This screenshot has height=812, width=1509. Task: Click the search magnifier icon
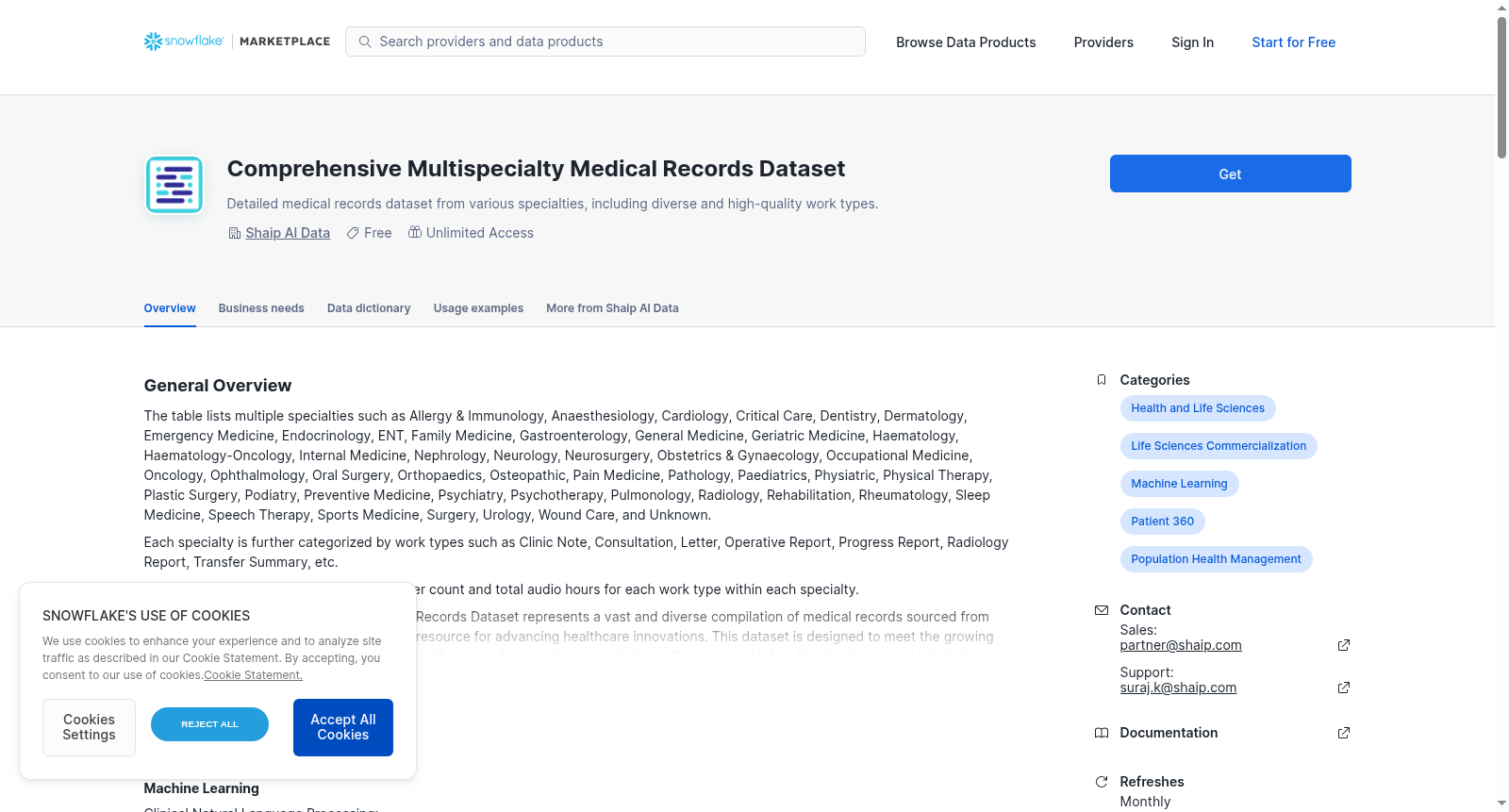(x=365, y=41)
